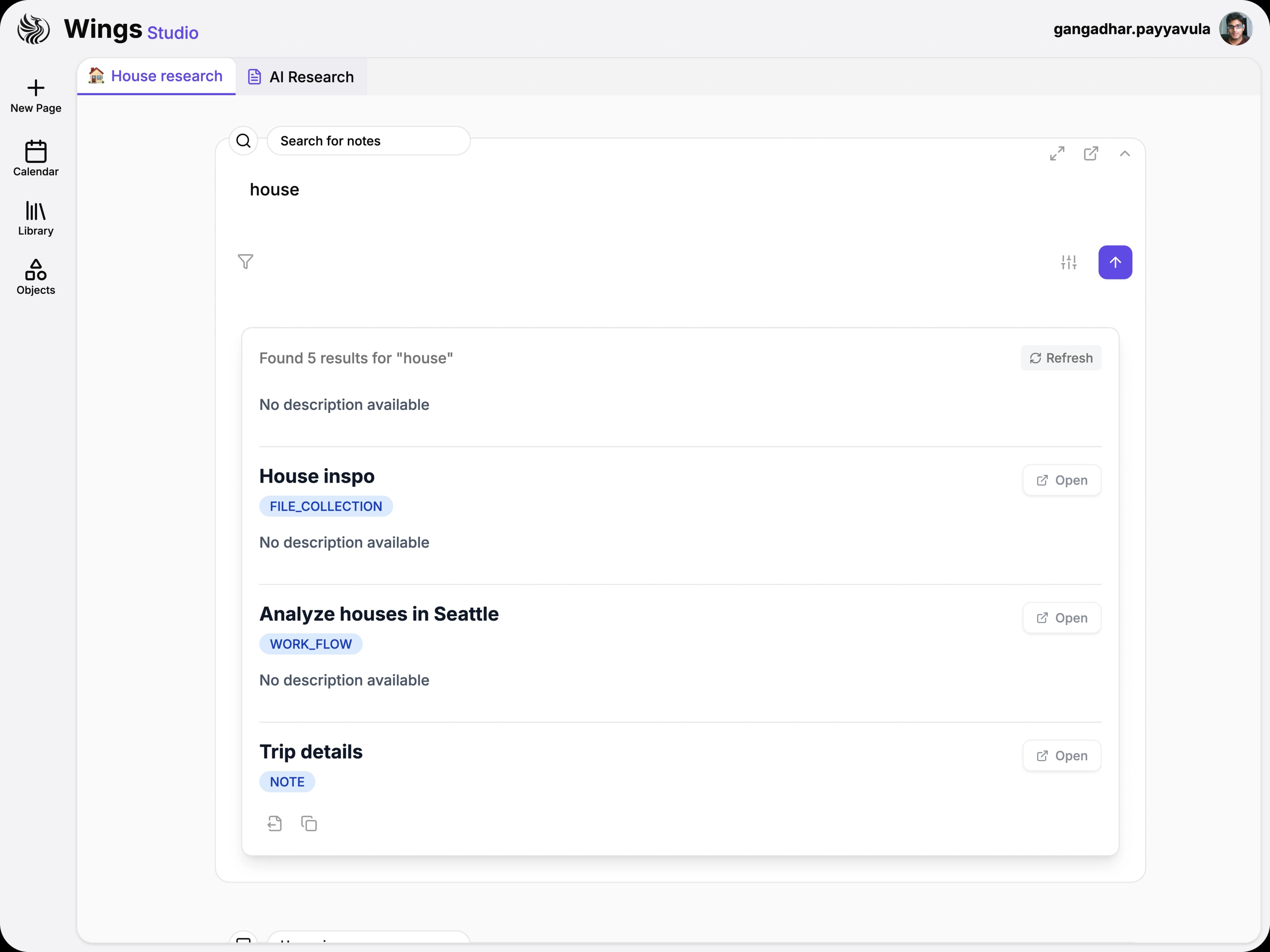Image resolution: width=1270 pixels, height=952 pixels.
Task: Click the copy icon under Trip details
Action: pyautogui.click(x=310, y=823)
